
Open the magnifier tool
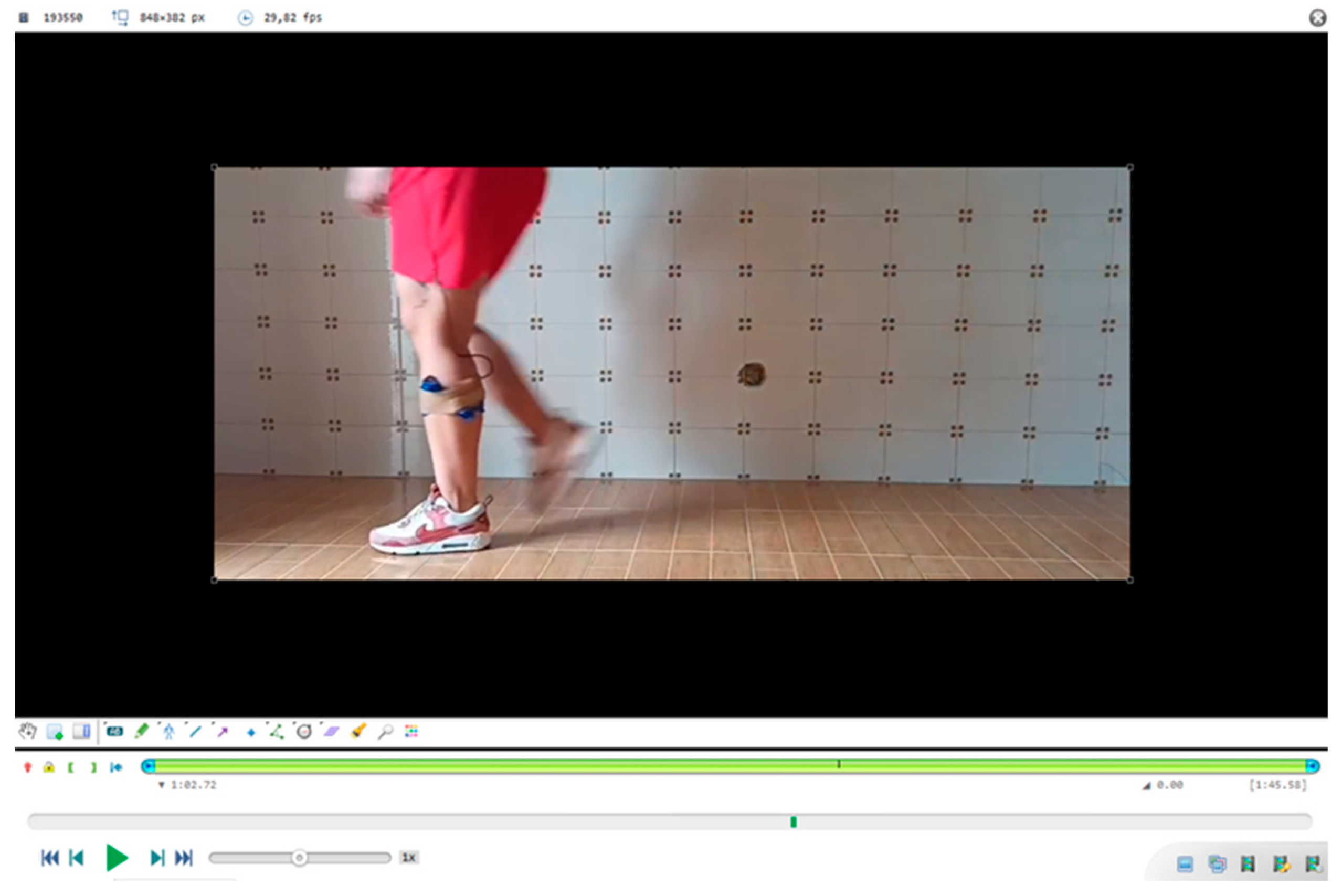[385, 731]
